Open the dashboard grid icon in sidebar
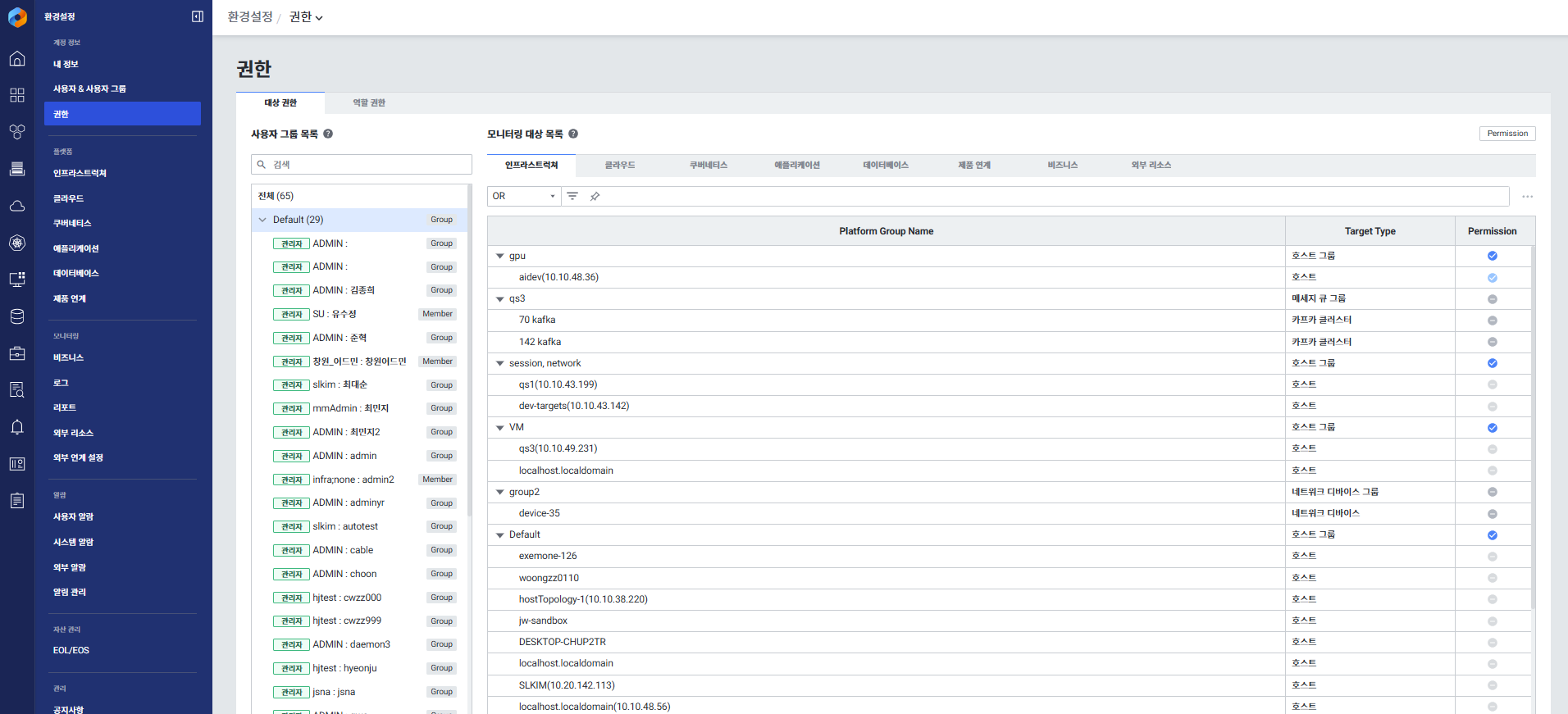The height and width of the screenshot is (714, 1568). pyautogui.click(x=17, y=95)
